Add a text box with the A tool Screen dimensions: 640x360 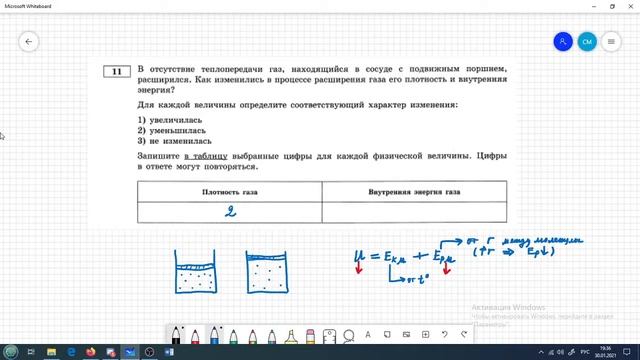[x=368, y=335]
